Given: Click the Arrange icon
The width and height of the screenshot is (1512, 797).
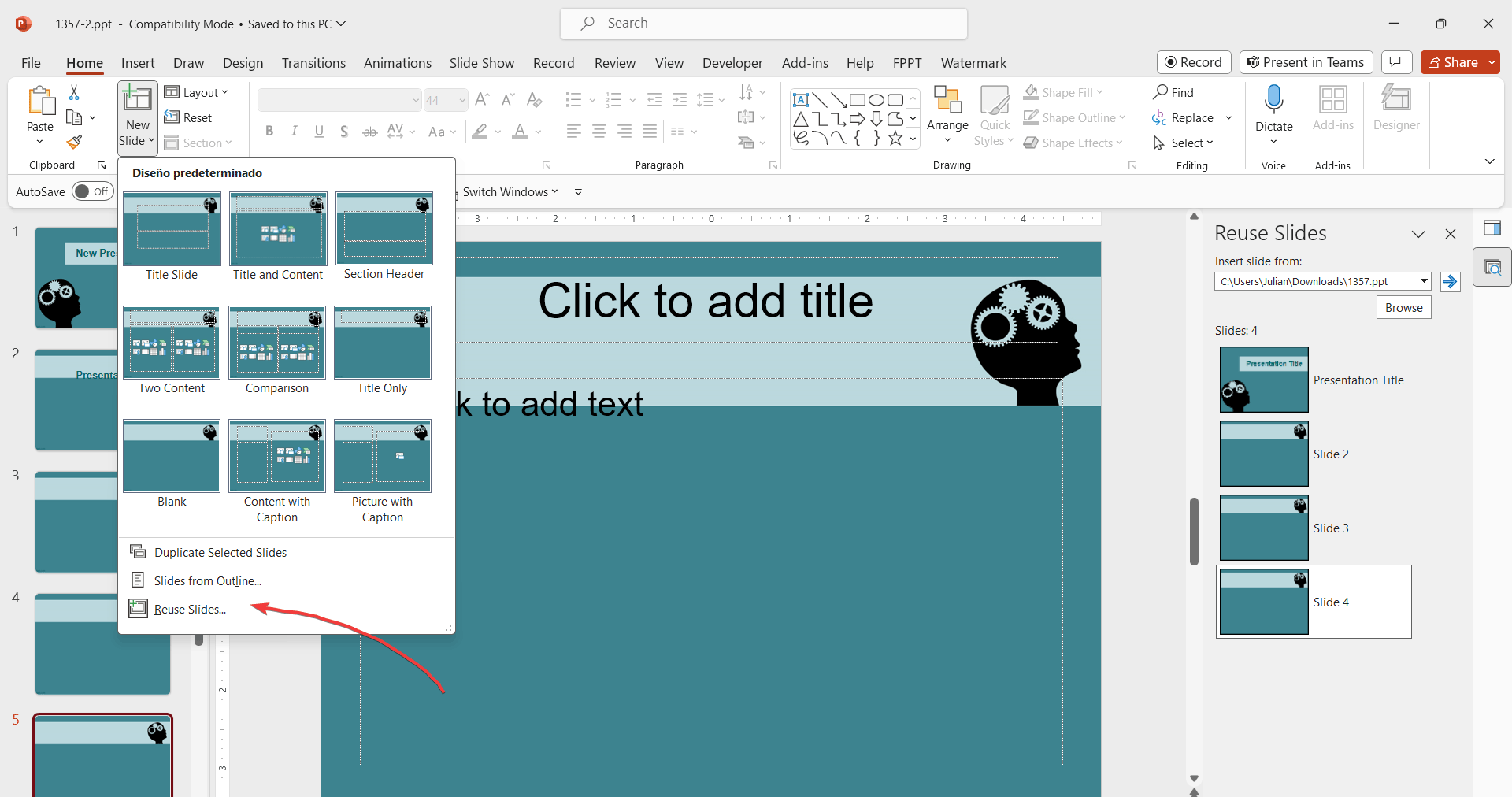Looking at the screenshot, I should click(x=947, y=106).
